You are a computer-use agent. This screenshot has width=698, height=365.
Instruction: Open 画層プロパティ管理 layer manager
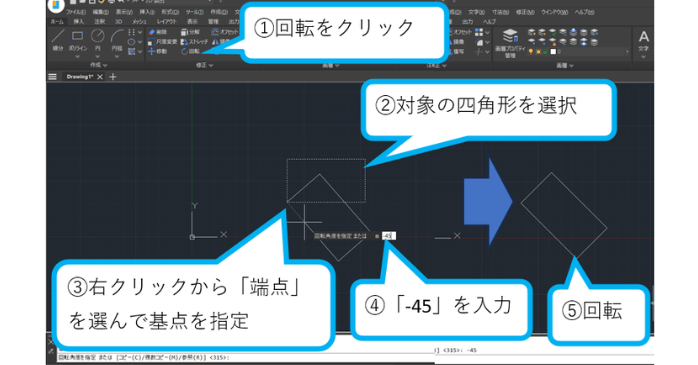[x=510, y=43]
